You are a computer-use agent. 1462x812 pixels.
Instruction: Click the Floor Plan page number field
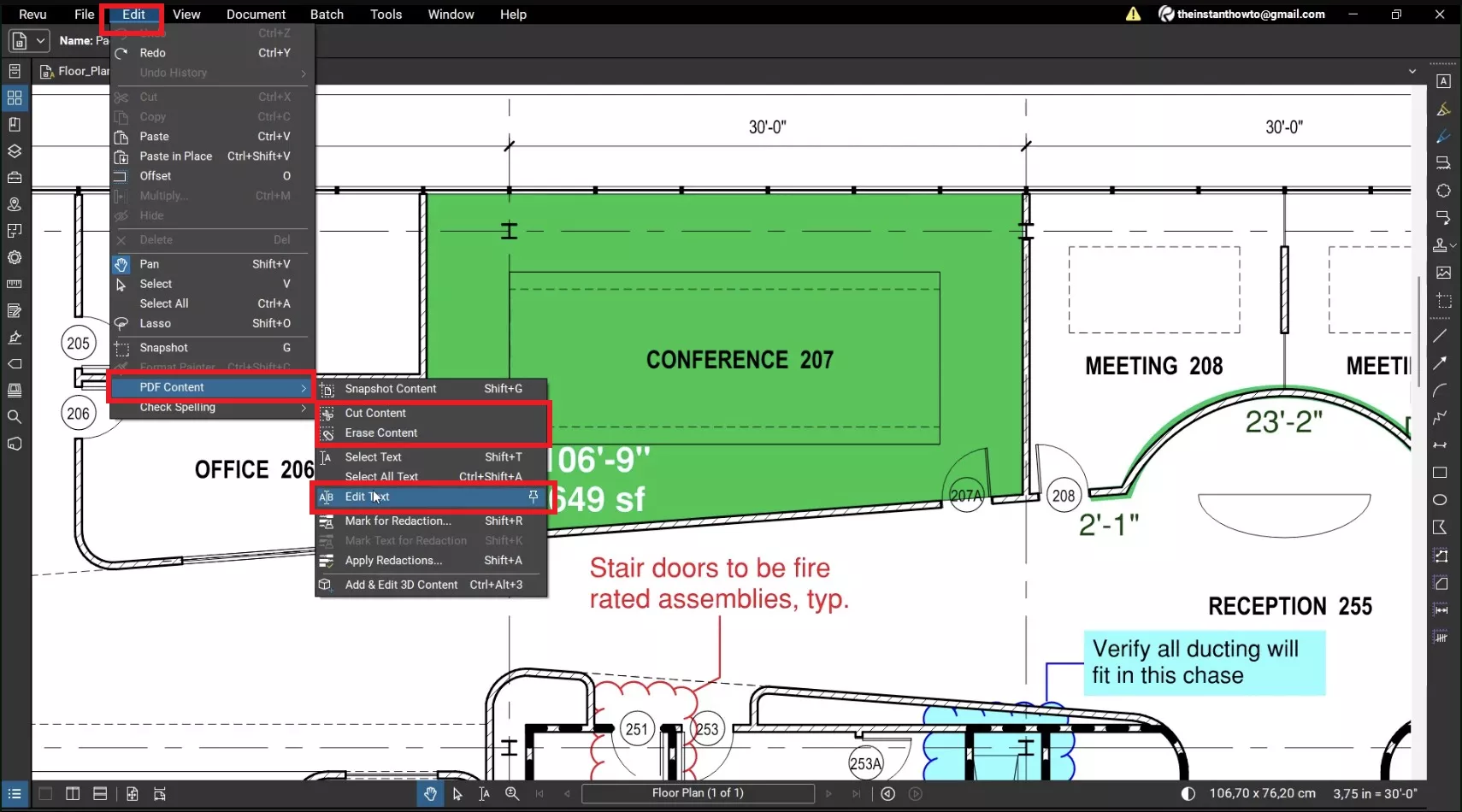(x=698, y=793)
